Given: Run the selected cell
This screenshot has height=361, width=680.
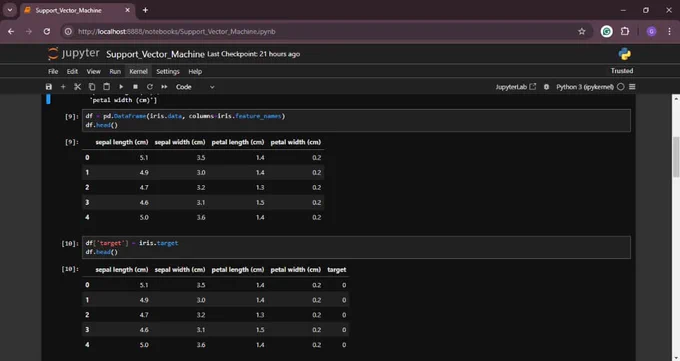Looking at the screenshot, I should click(x=121, y=87).
